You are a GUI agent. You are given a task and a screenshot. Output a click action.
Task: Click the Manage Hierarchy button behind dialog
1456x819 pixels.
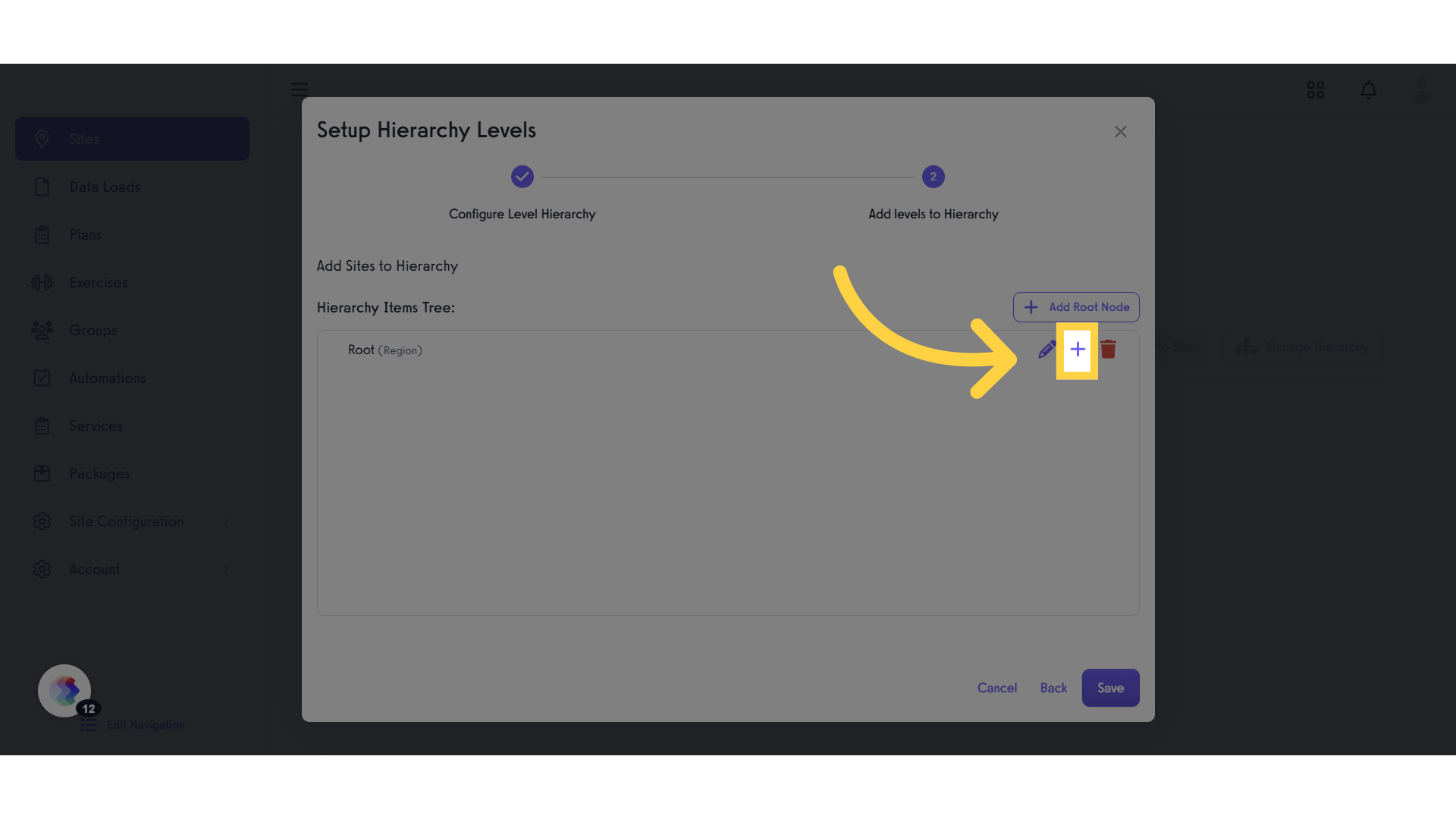pyautogui.click(x=1303, y=347)
